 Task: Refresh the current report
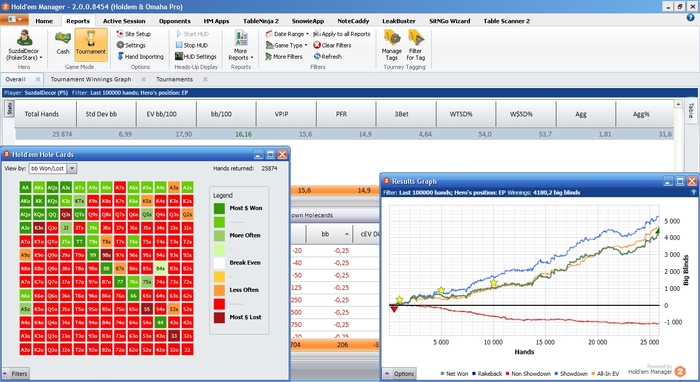coord(328,57)
